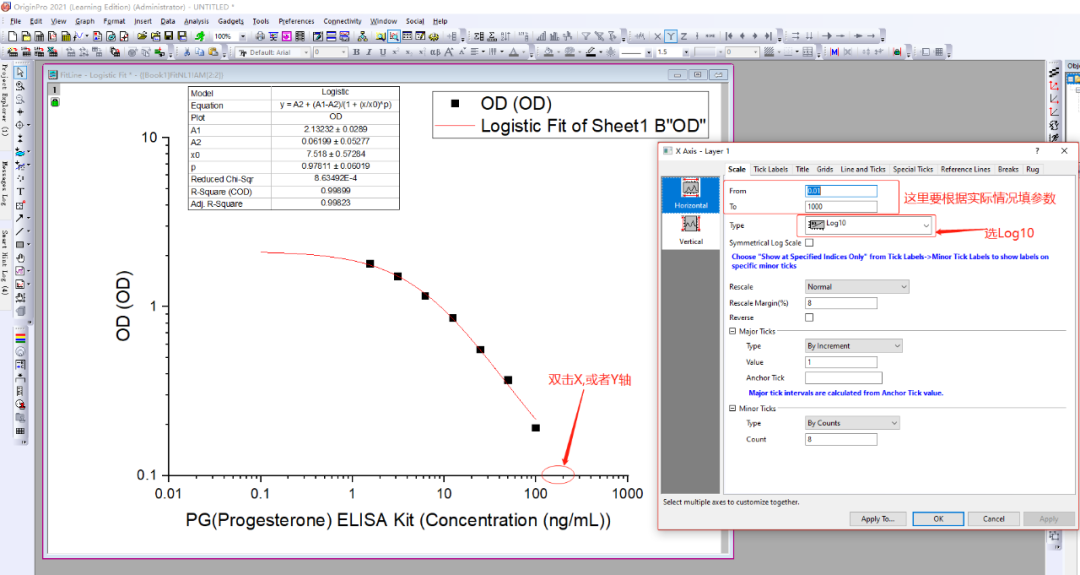Enable the Symmetrical Log Scale checkbox

809,243
